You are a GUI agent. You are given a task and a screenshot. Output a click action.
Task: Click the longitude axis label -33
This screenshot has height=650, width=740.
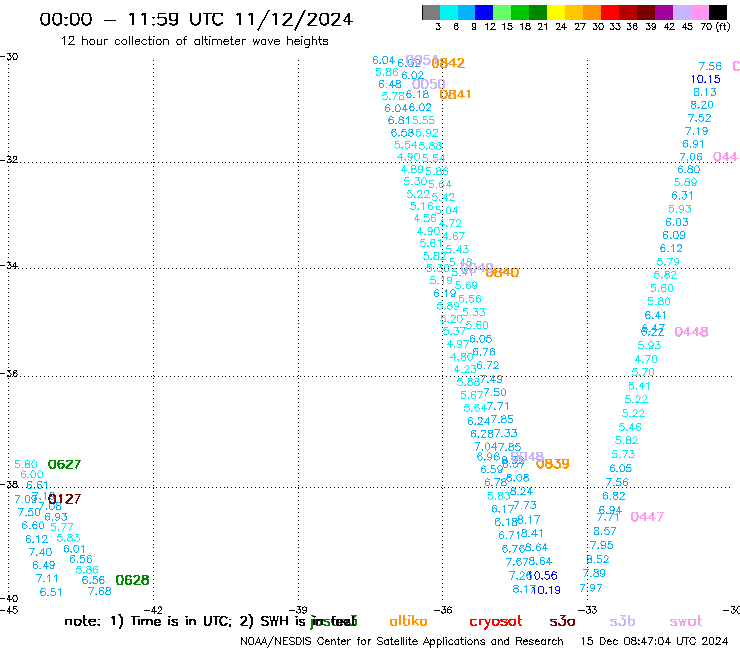coord(588,610)
